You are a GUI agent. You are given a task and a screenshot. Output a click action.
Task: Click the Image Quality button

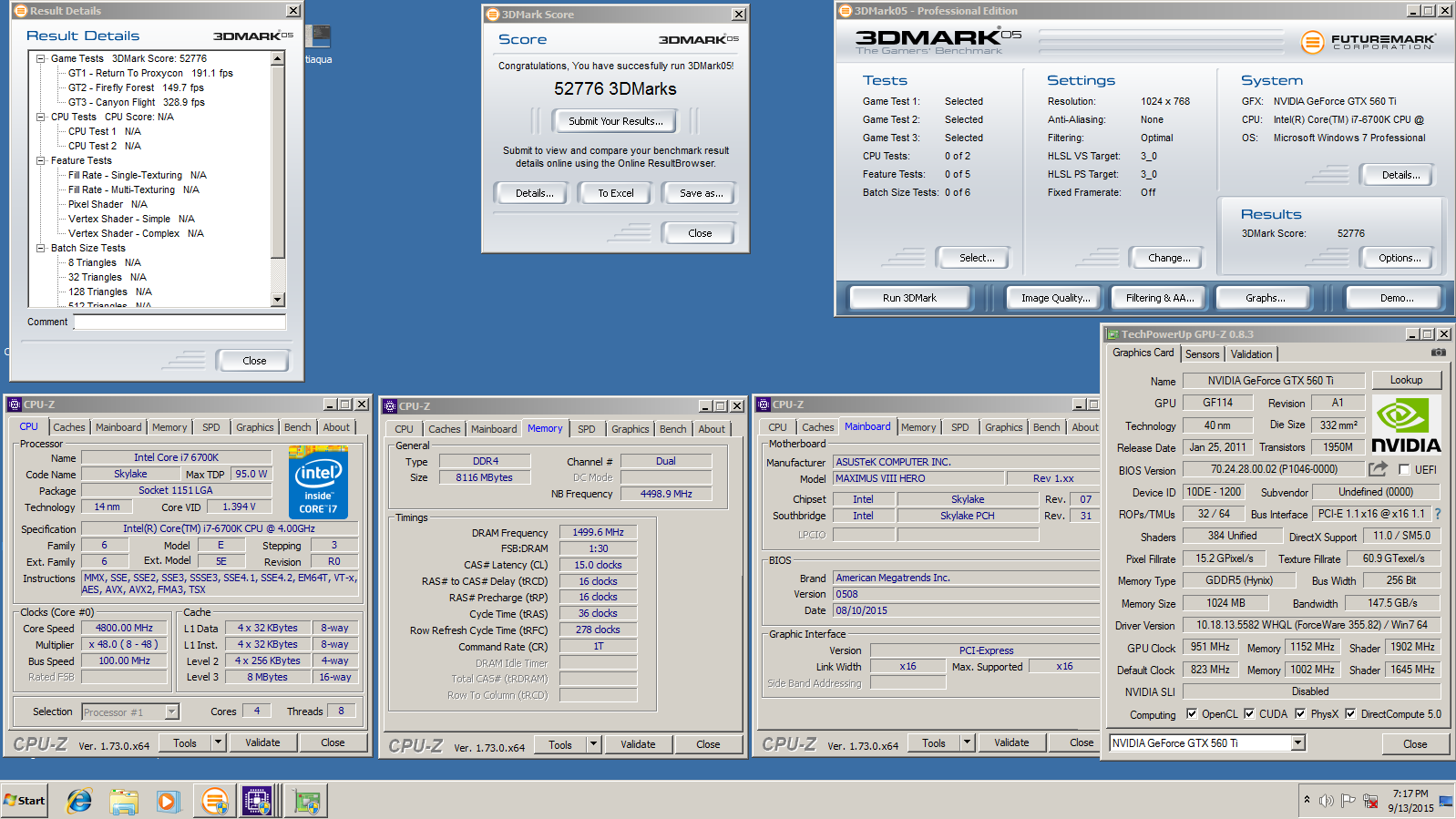[x=1055, y=298]
